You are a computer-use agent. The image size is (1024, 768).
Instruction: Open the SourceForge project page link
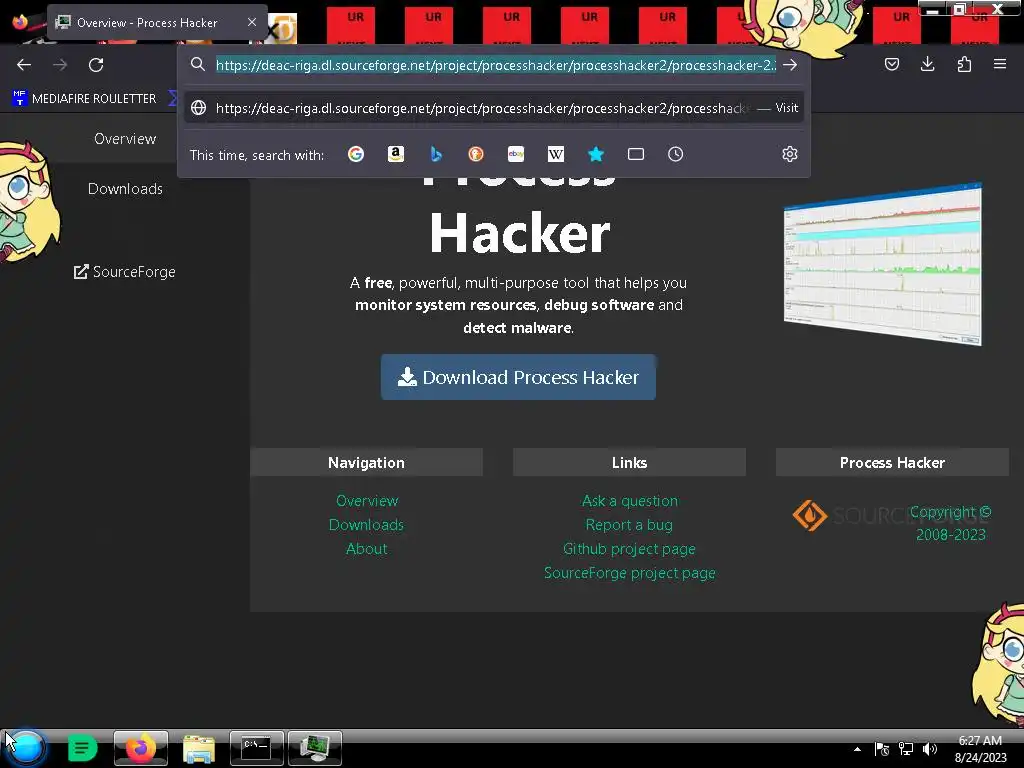[x=630, y=573]
